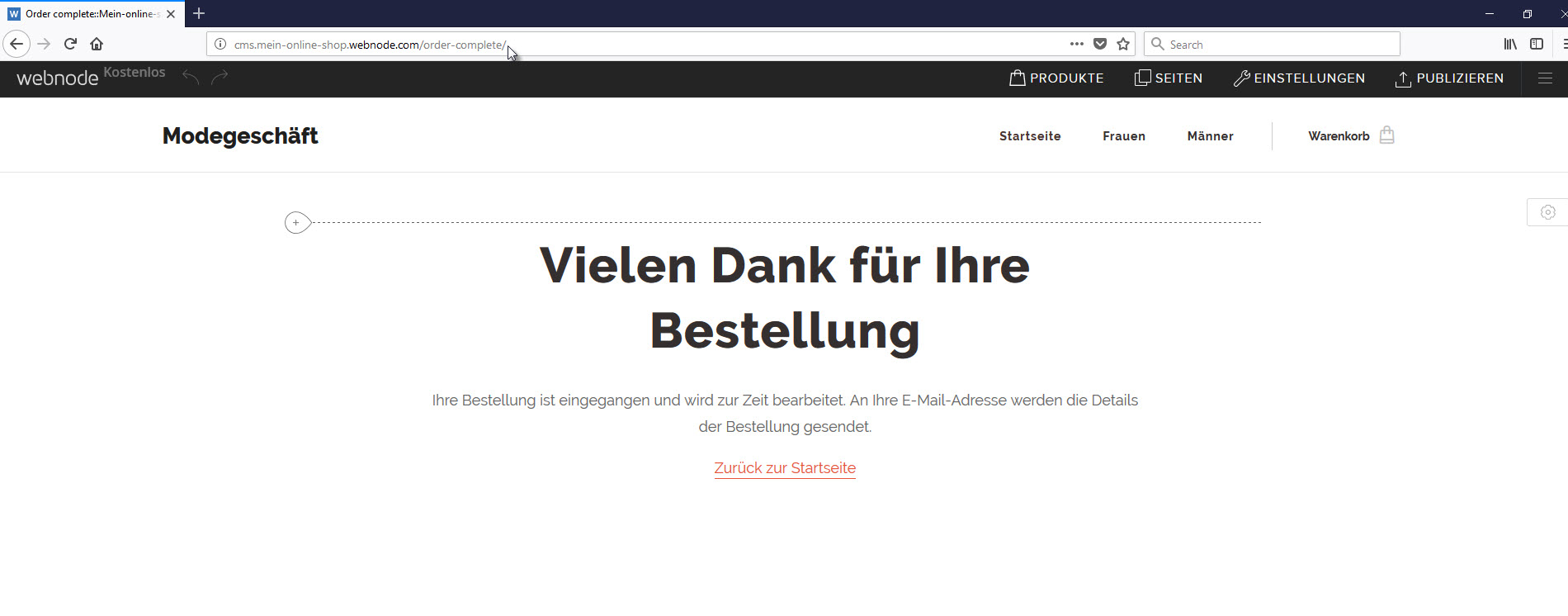The height and width of the screenshot is (616, 1568).
Task: Open EINSTELLUNGEN settings
Action: tap(1299, 78)
